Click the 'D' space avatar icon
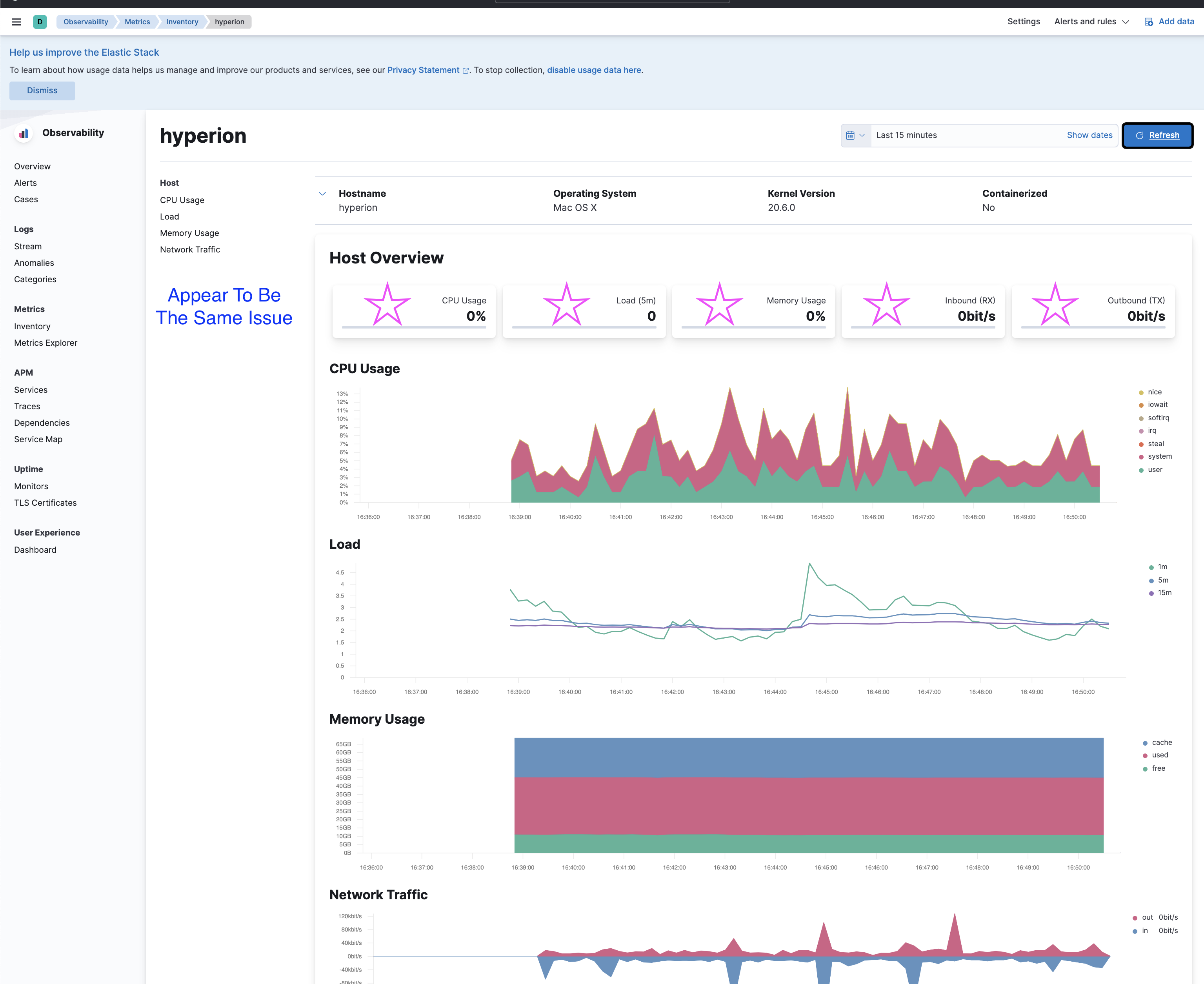Viewport: 1204px width, 984px height. [x=40, y=22]
